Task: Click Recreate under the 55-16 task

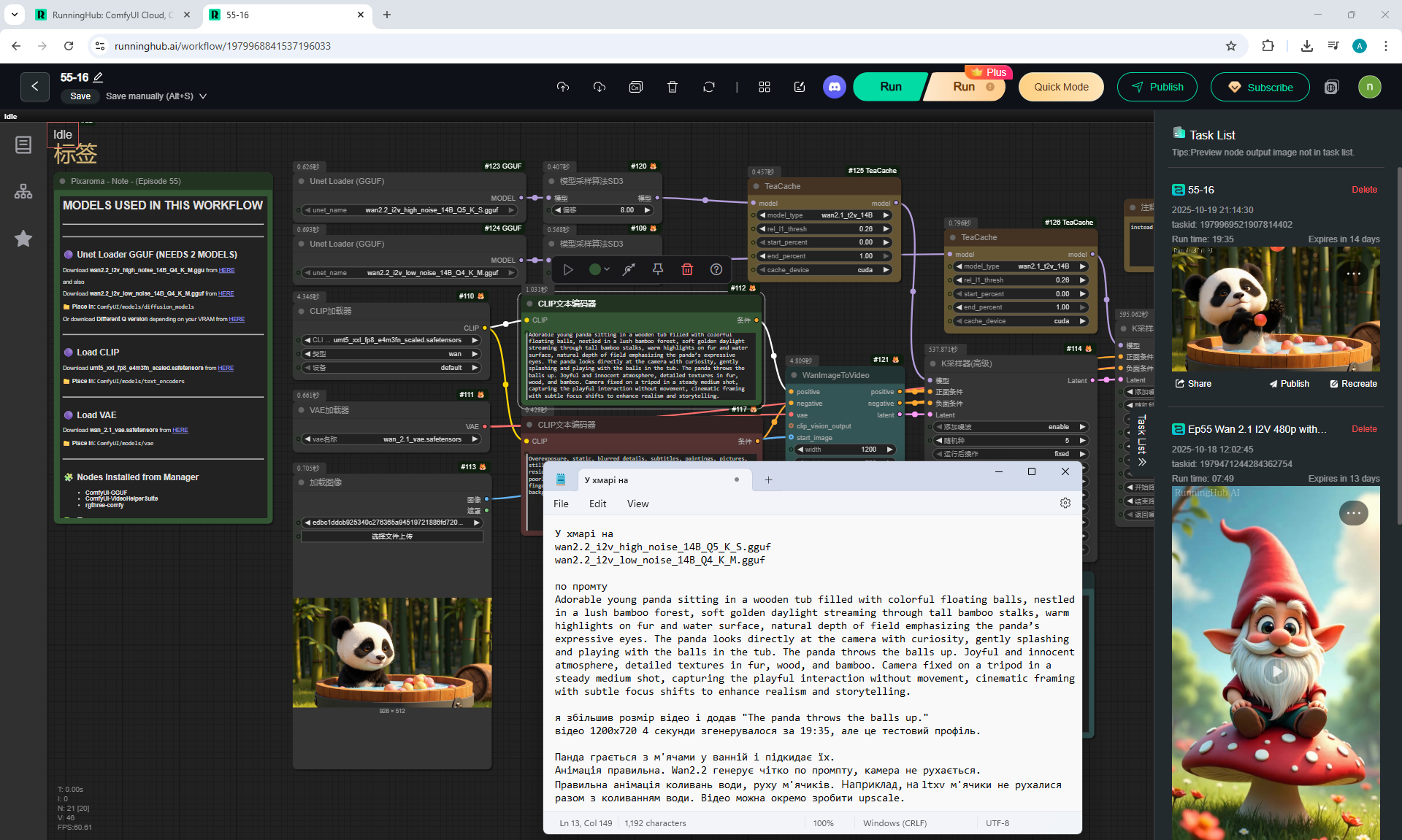Action: coord(1353,384)
